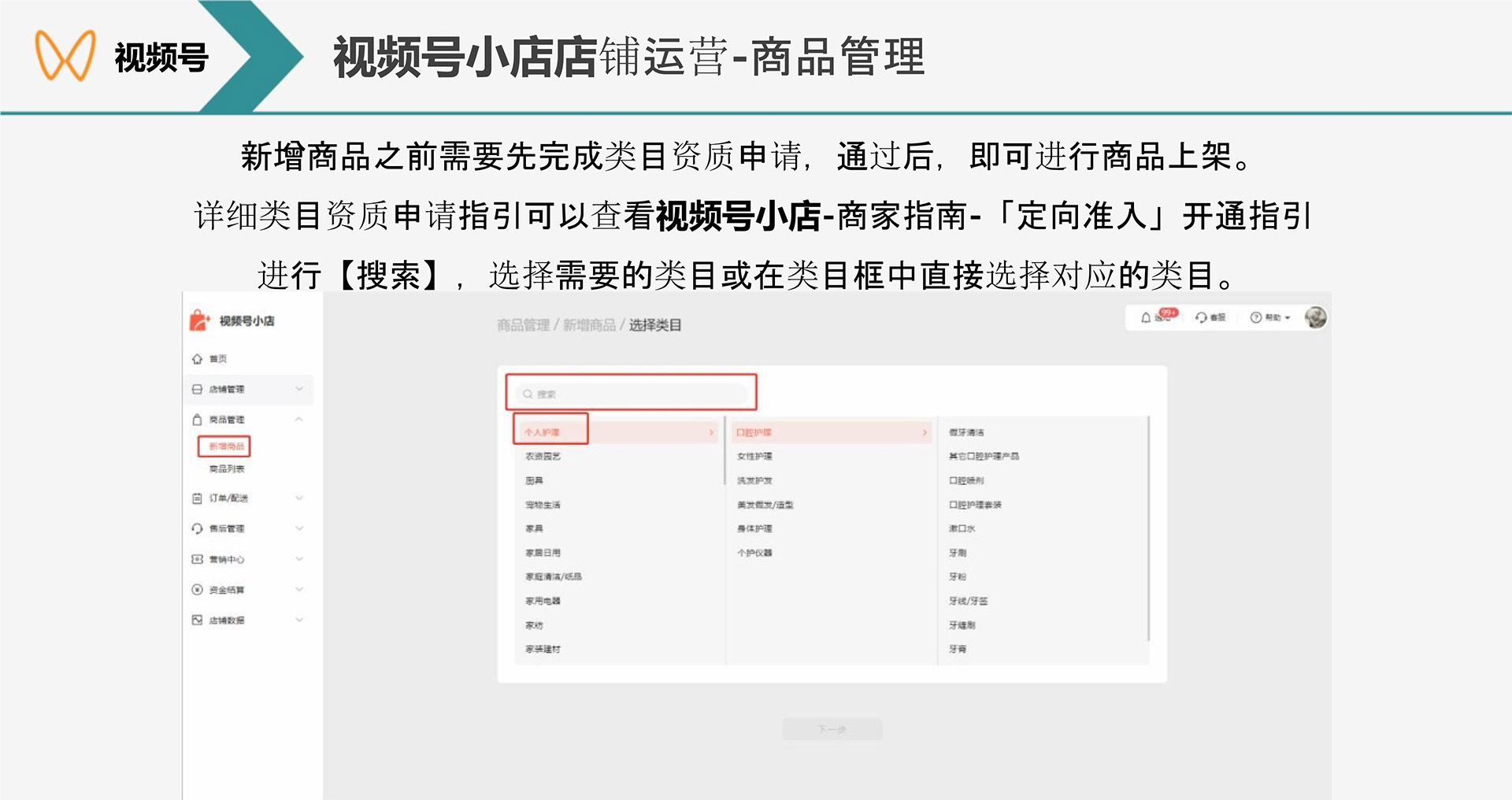Image resolution: width=1512 pixels, height=800 pixels.
Task: Click the bag icon beside 商品管理
Action: point(197,420)
